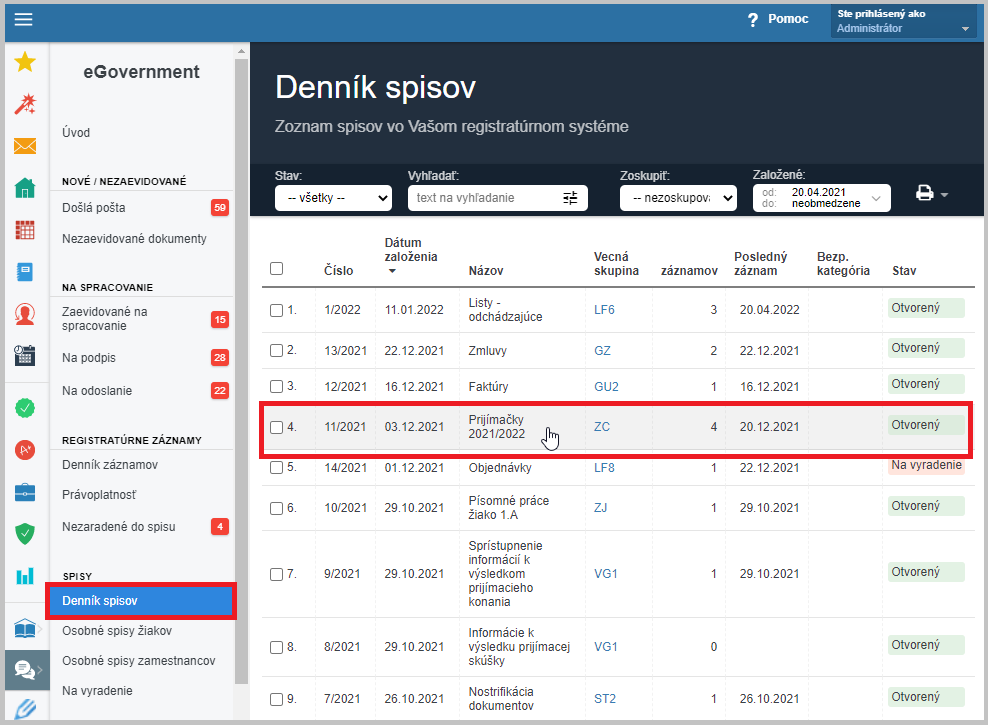Open the ST2 group link
This screenshot has height=725, width=988.
click(605, 699)
